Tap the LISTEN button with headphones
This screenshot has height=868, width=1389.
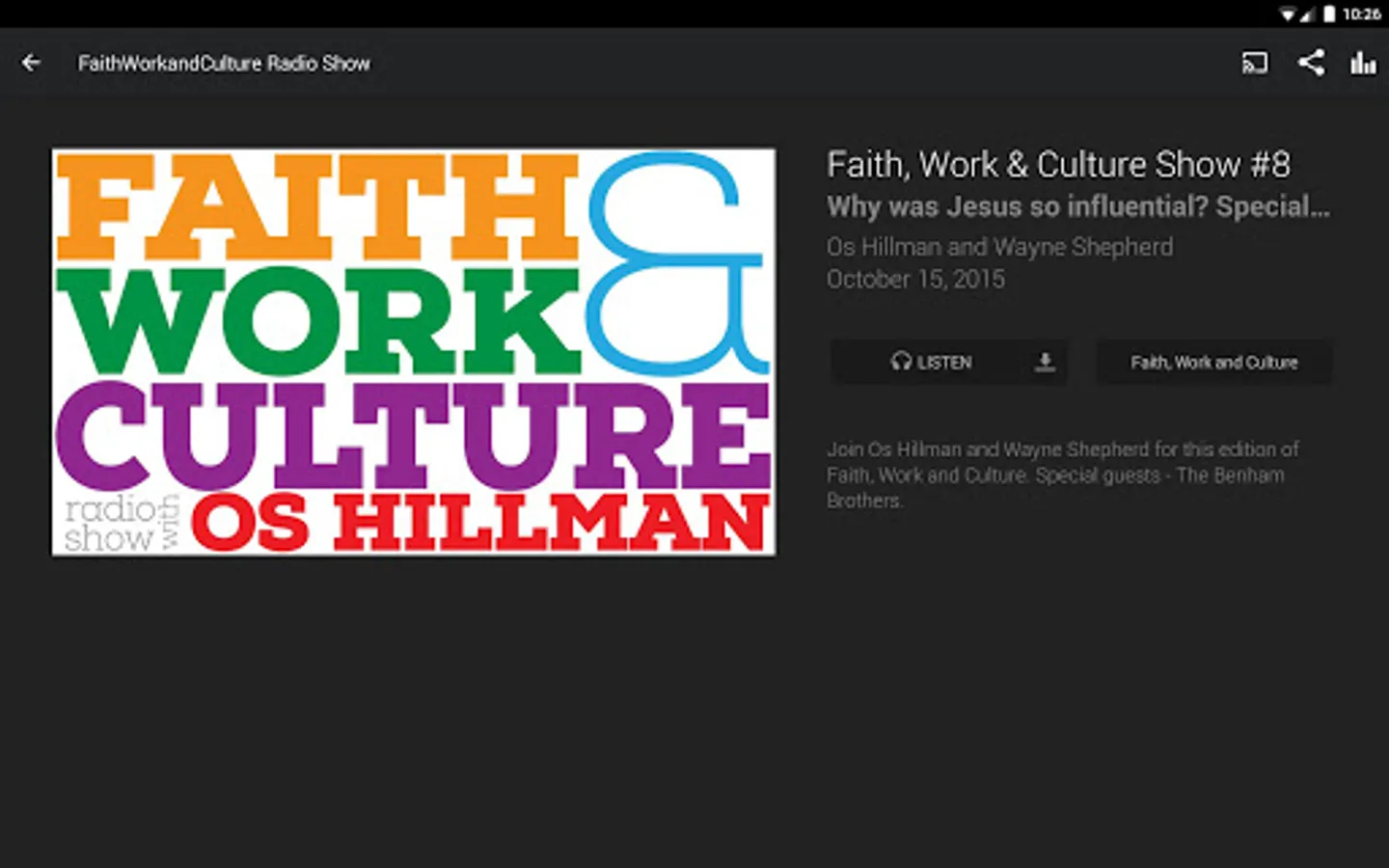tap(931, 362)
